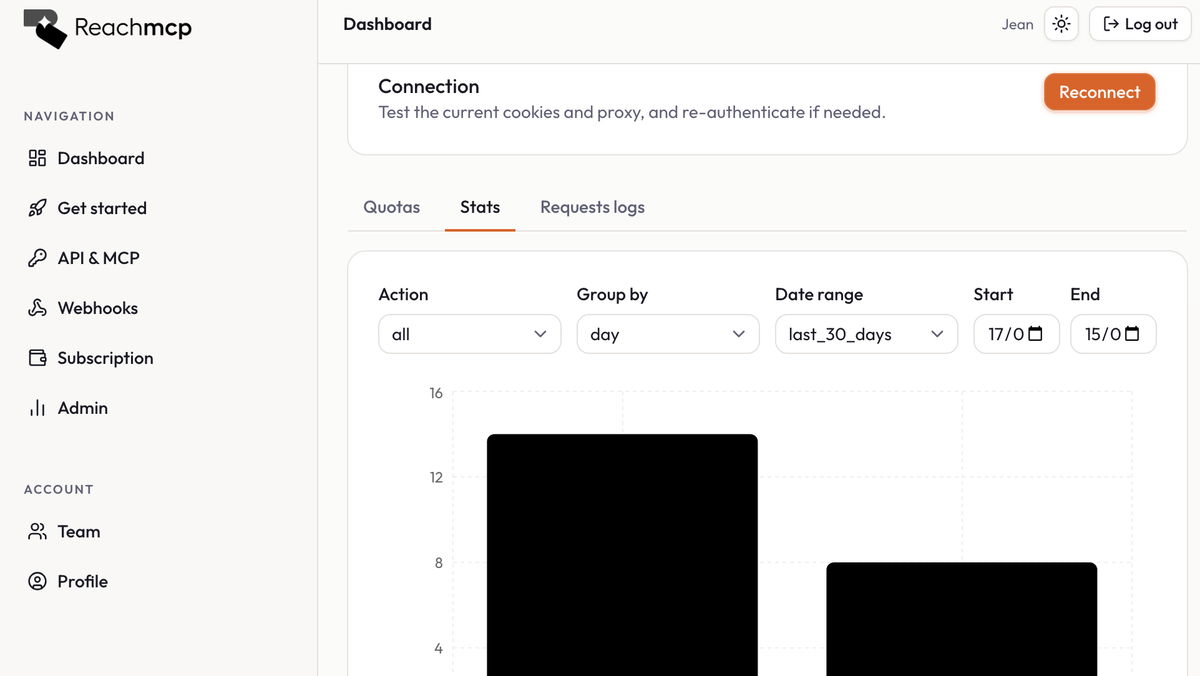This screenshot has height=676, width=1200.
Task: Switch to the Quotas tab
Action: (392, 207)
